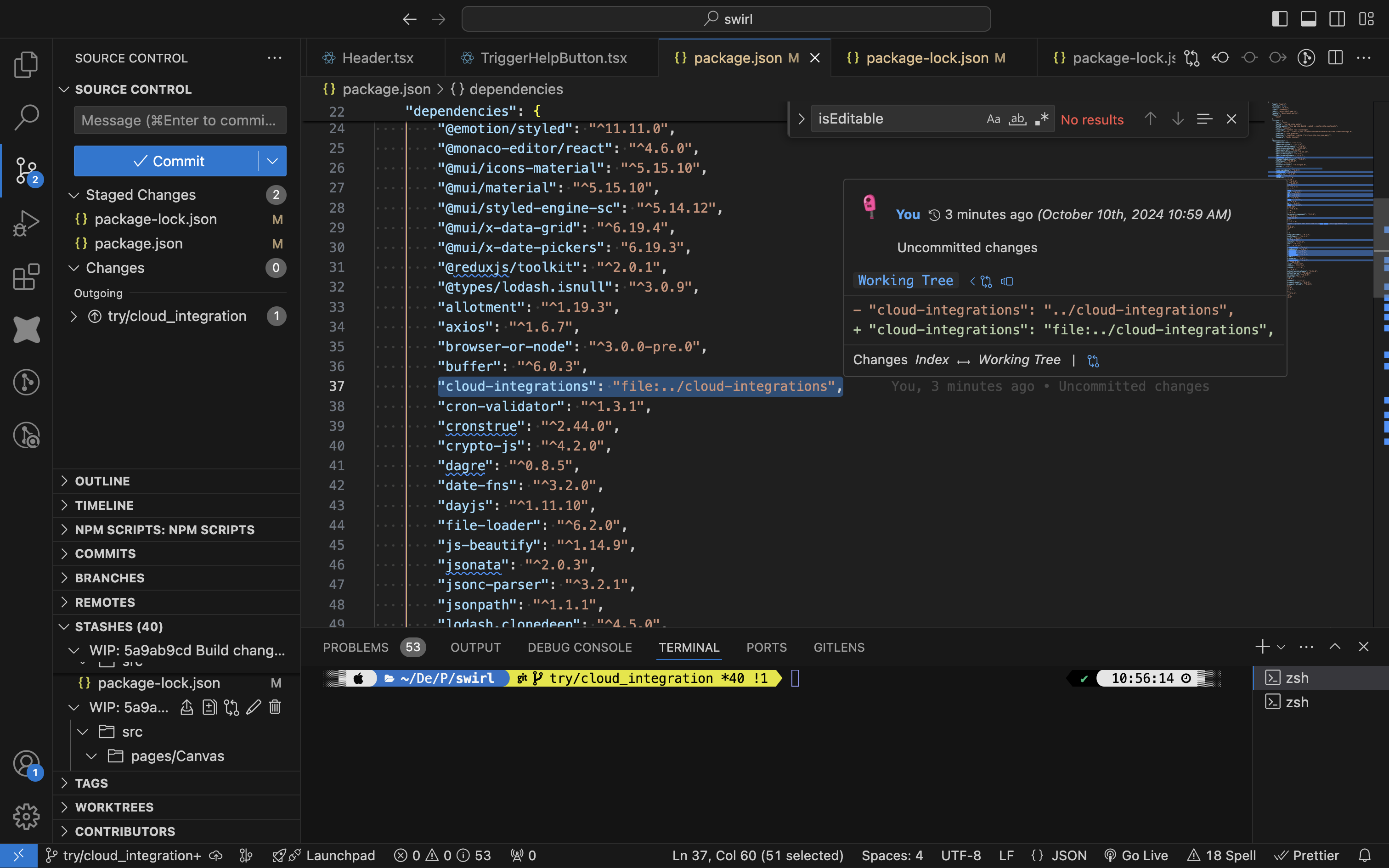
Task: Rename stash pencil icon on WIP row
Action: click(253, 707)
